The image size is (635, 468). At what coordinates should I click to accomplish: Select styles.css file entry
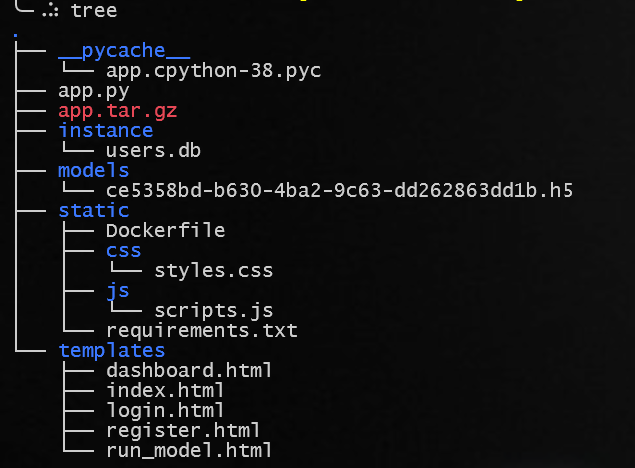pos(213,271)
